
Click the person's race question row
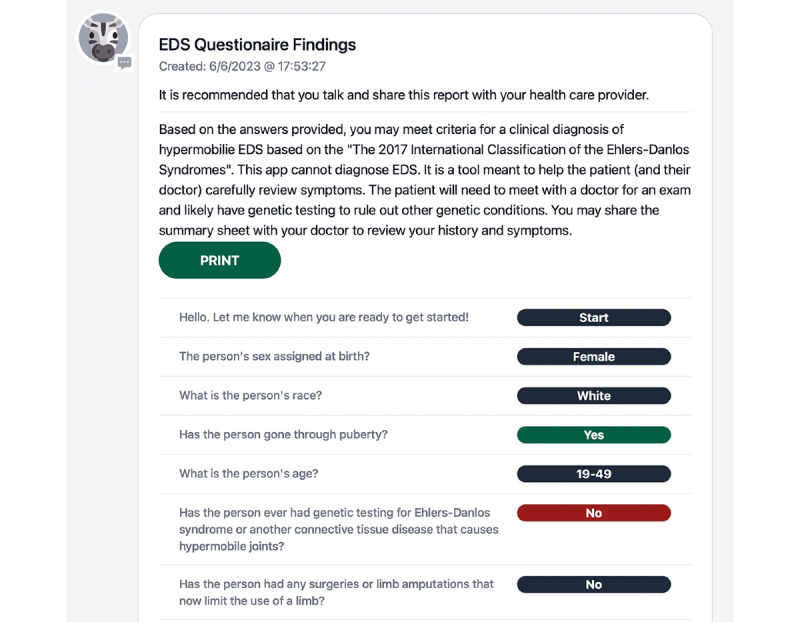(x=425, y=395)
